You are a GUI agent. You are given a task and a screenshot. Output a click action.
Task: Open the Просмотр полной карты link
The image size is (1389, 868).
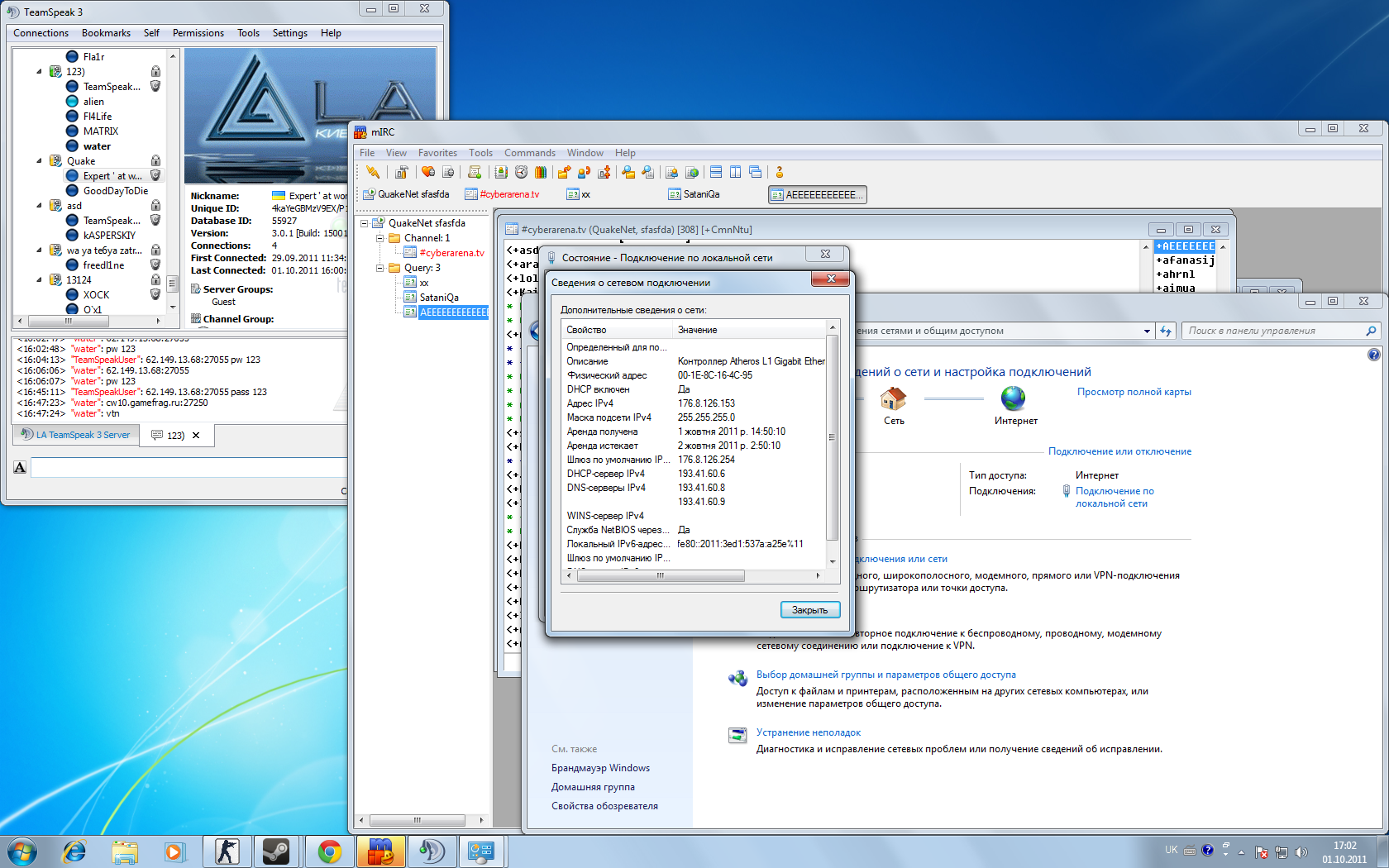(1134, 392)
